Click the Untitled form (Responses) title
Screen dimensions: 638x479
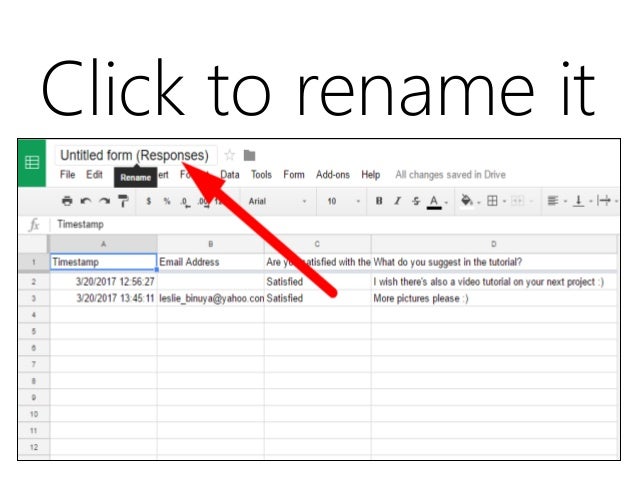pos(134,155)
